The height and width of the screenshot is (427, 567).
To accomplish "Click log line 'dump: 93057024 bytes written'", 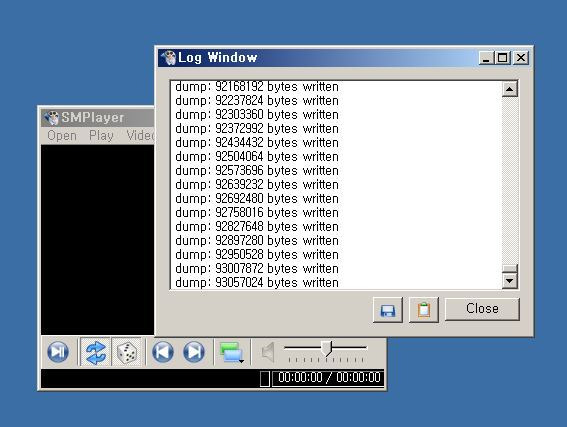I will 257,282.
